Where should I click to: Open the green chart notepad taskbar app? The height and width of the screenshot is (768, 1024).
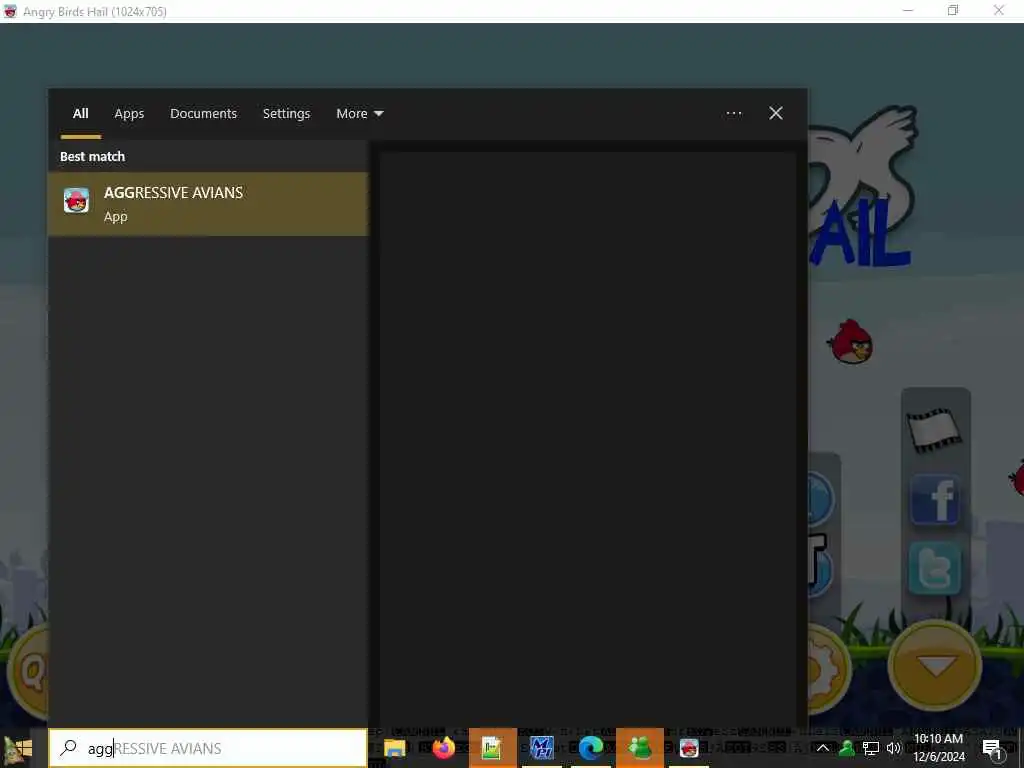coord(492,748)
